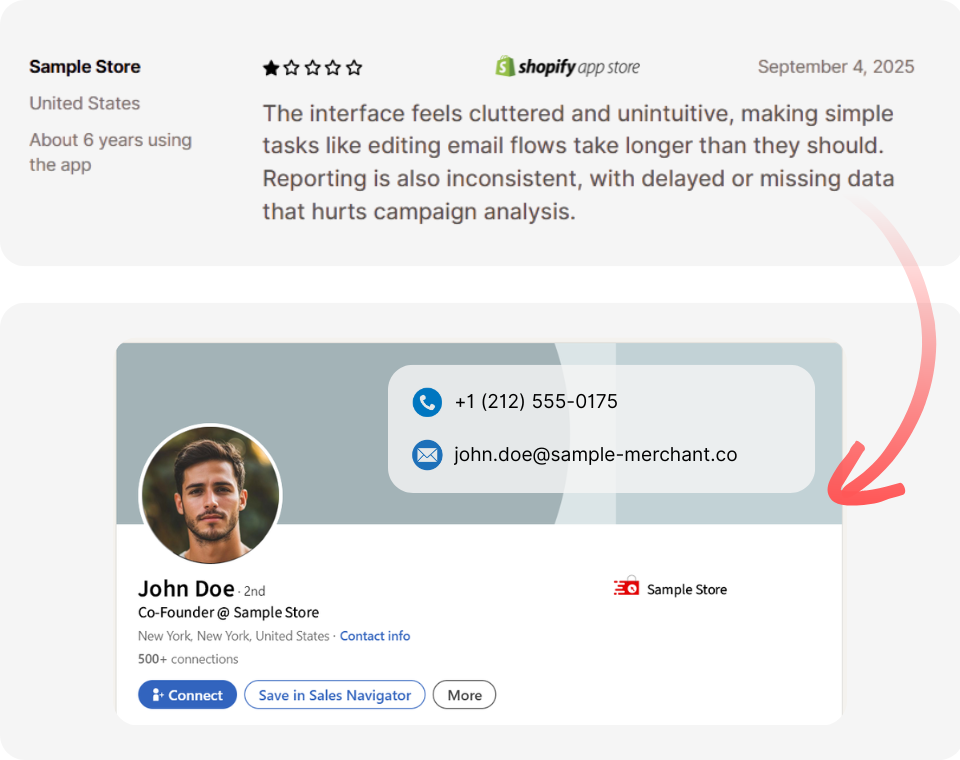Click the phone number +1 (212) 555-0175
The image size is (960, 760).
pyautogui.click(x=536, y=401)
